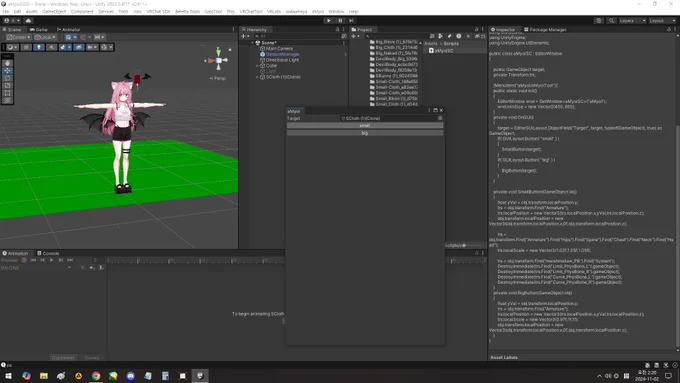Click the big button in aMyoi window

pyautogui.click(x=365, y=133)
